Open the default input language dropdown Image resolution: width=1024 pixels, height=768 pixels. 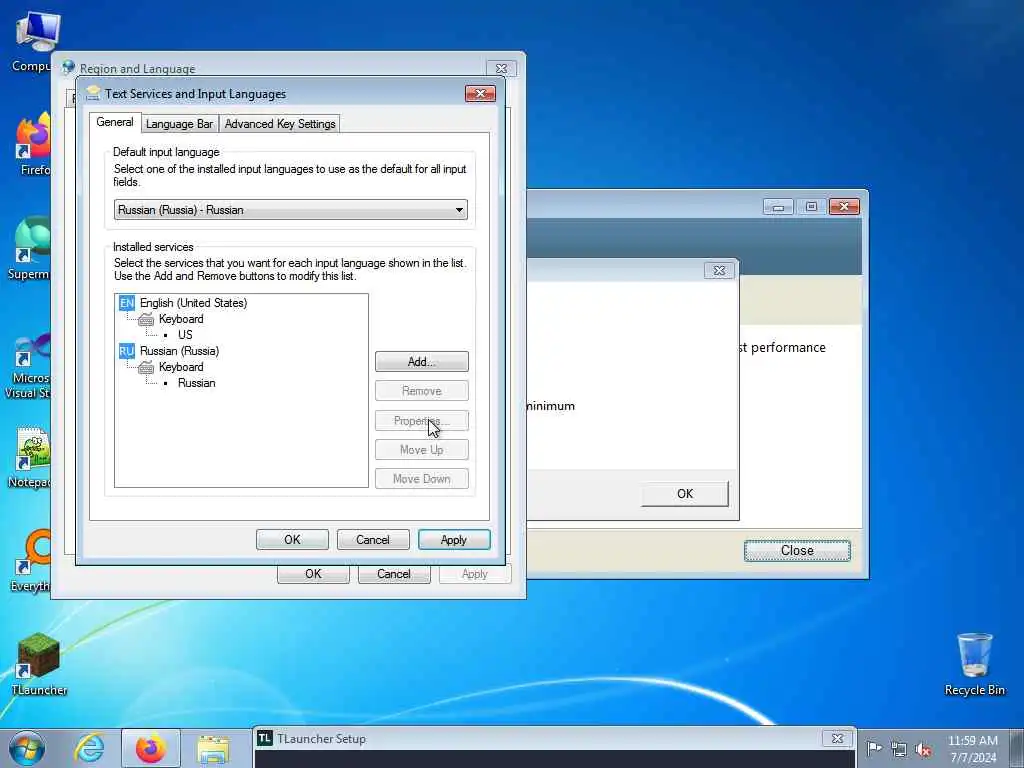coord(291,210)
